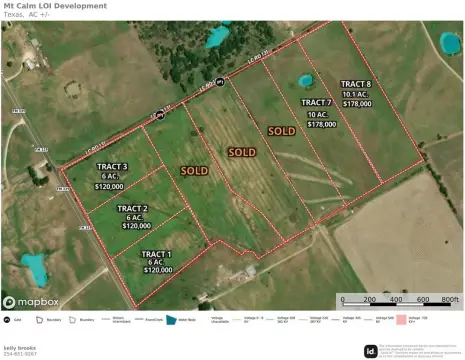This screenshot has height=360, width=465.
Task: Click the Mapbox logo
Action: pyautogui.click(x=31, y=302)
